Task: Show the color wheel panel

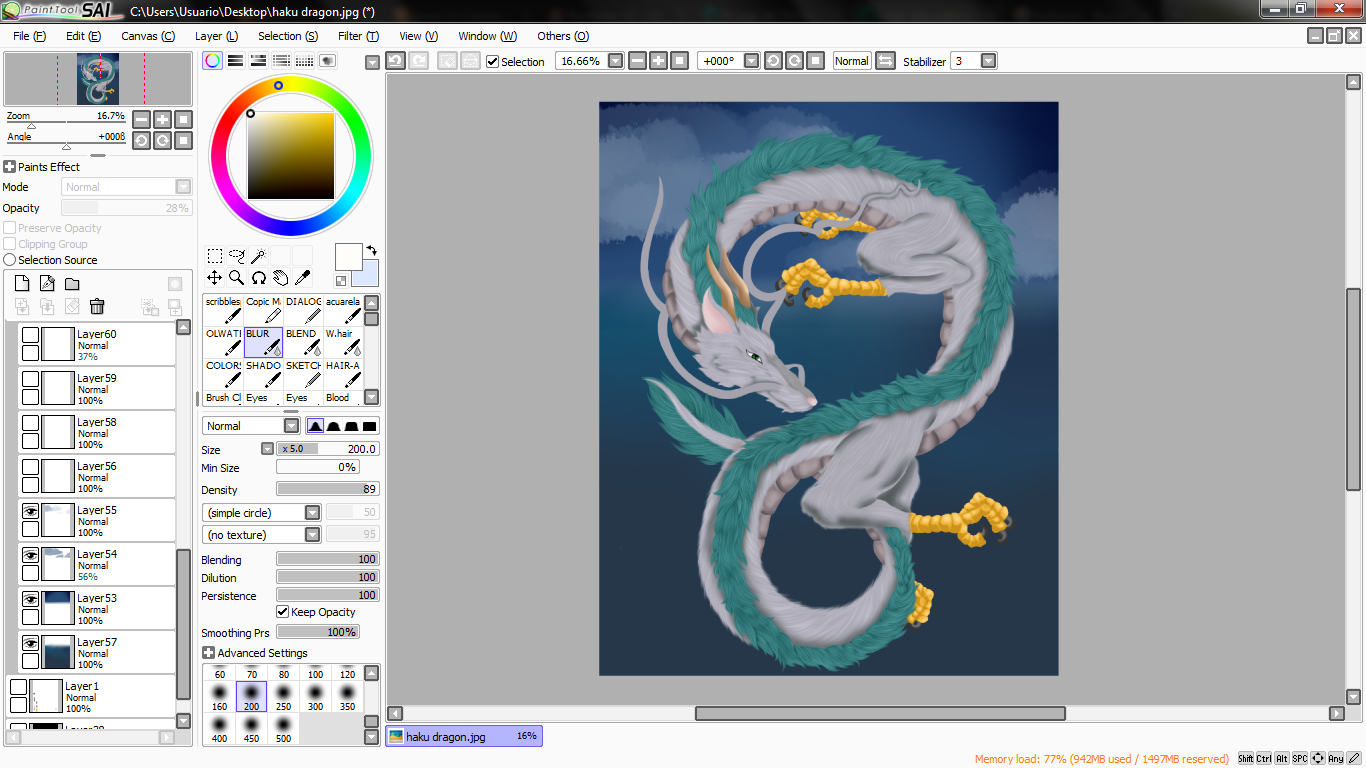Action: point(212,61)
